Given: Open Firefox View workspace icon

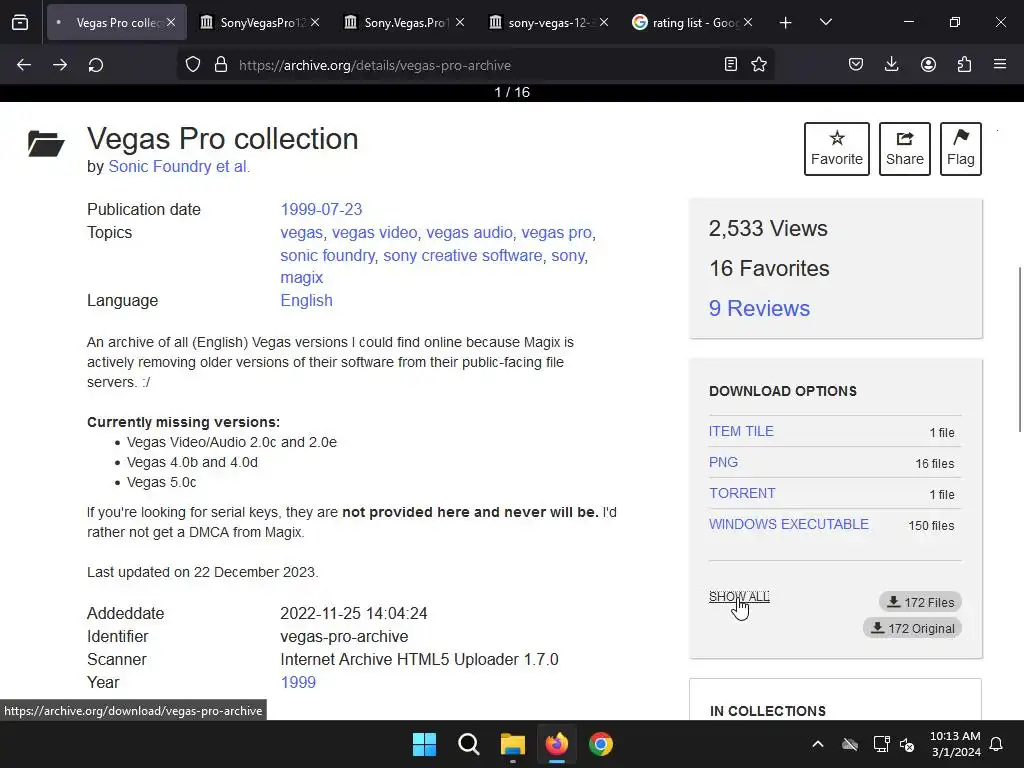Looking at the screenshot, I should coord(20,23).
